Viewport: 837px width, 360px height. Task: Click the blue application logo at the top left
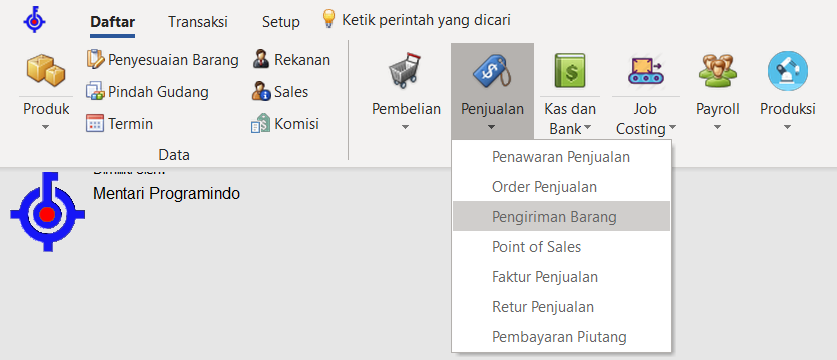[x=35, y=20]
